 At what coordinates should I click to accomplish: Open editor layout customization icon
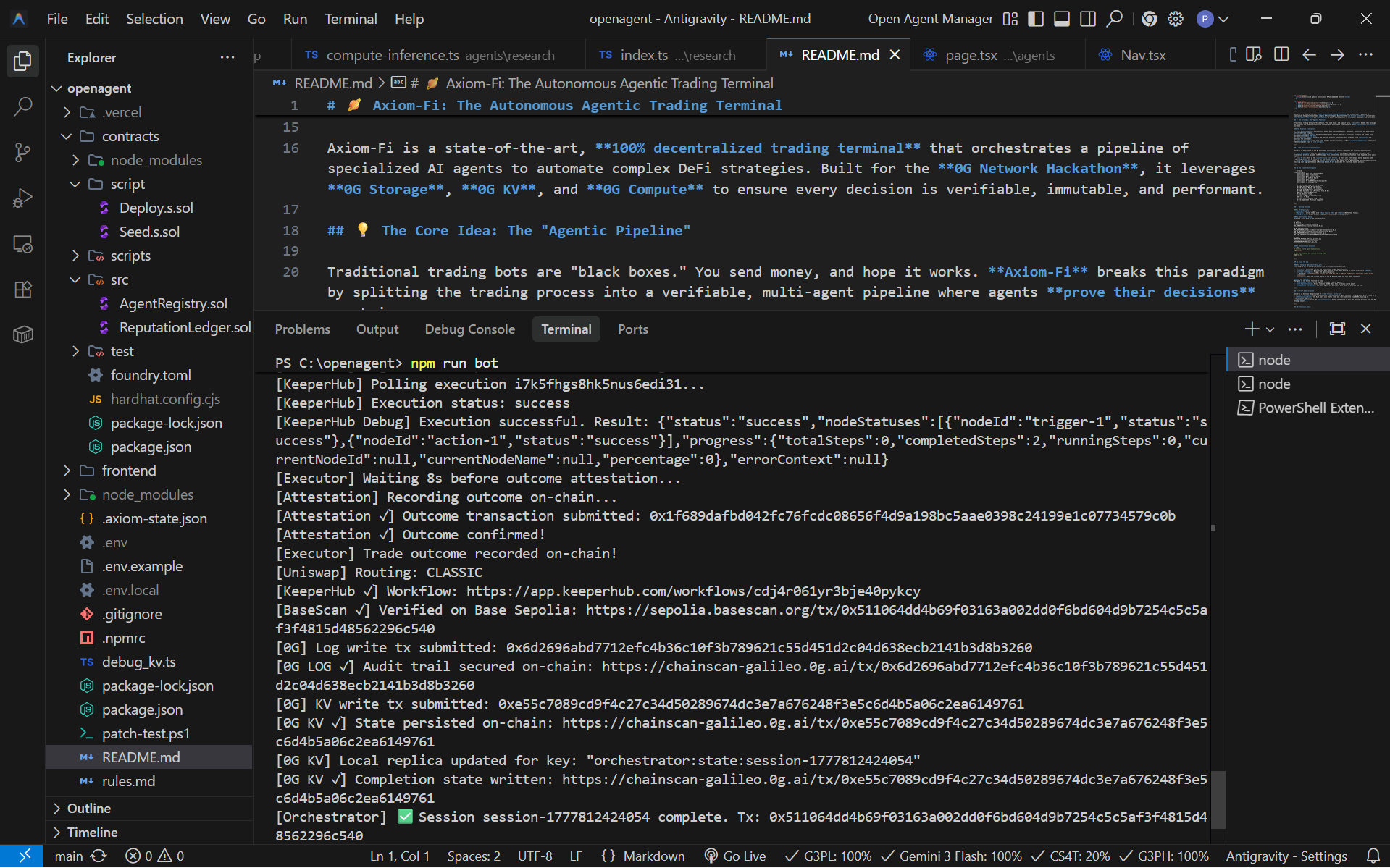click(x=1010, y=19)
